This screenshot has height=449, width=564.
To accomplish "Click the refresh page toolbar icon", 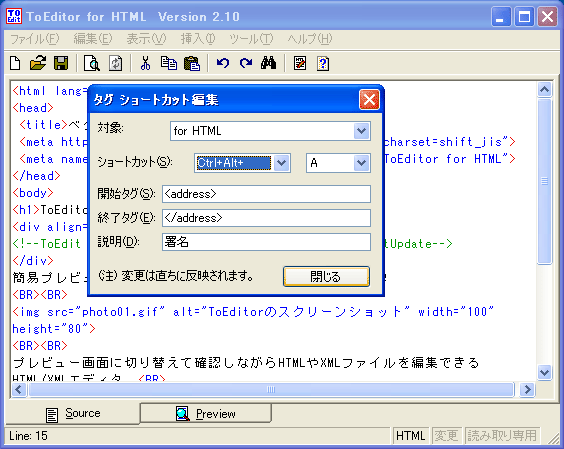I will (115, 63).
